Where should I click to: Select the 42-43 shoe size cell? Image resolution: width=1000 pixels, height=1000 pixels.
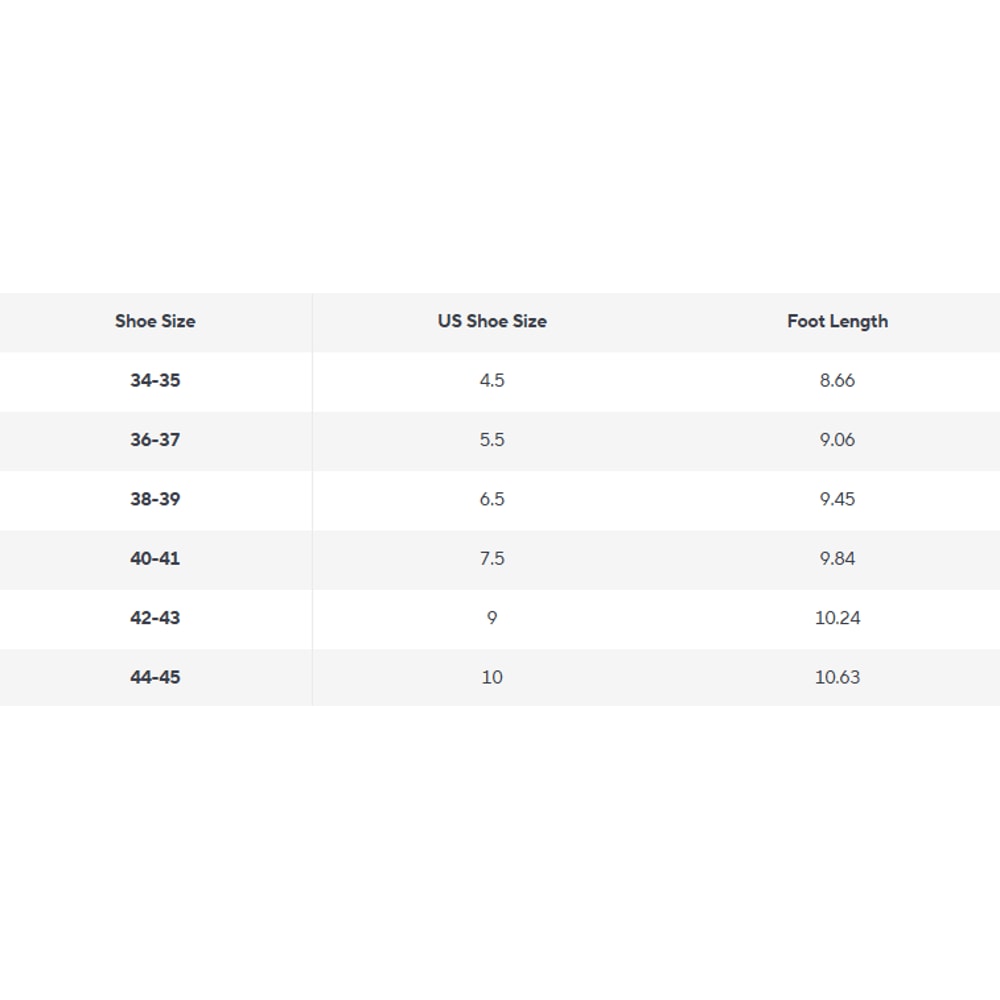[x=155, y=617]
